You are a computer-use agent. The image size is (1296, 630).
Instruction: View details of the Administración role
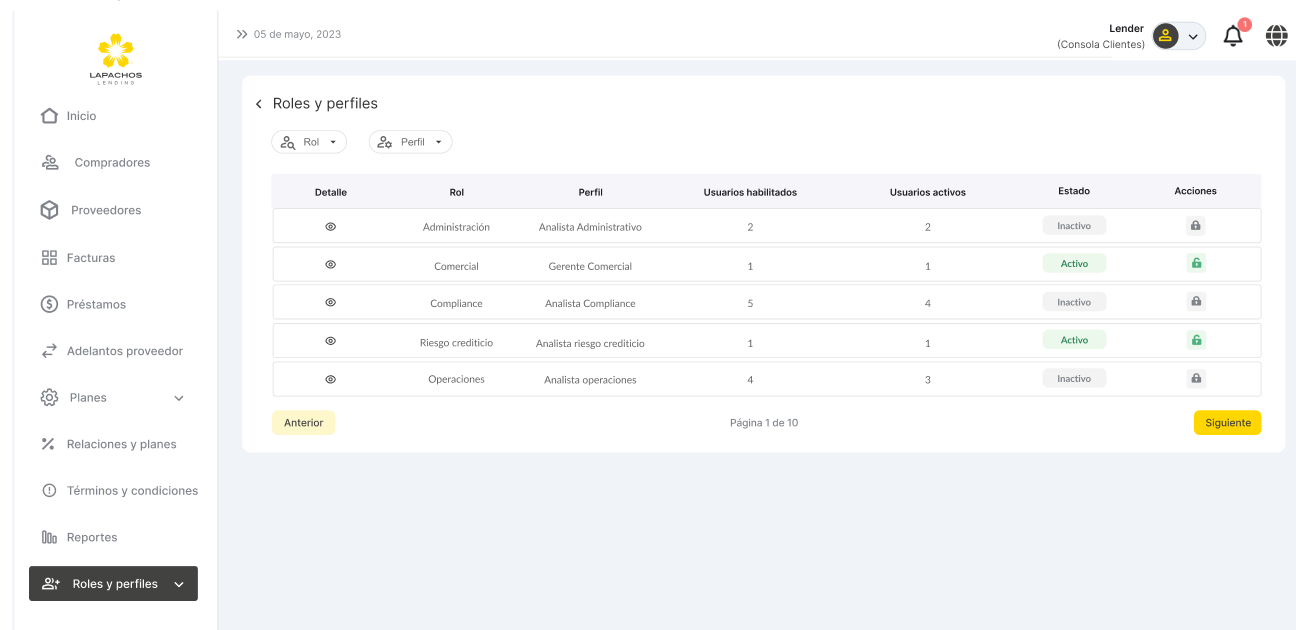(x=330, y=227)
